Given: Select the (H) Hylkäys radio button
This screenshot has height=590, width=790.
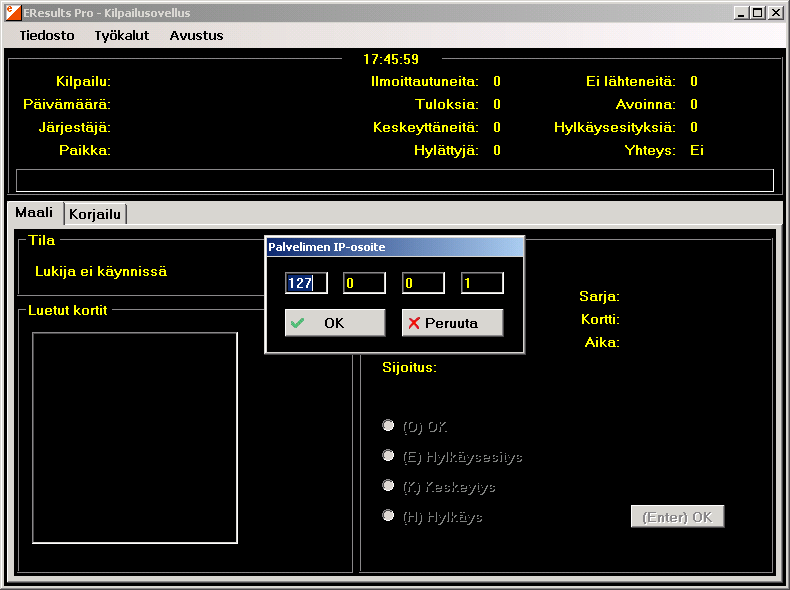Looking at the screenshot, I should click(x=388, y=515).
